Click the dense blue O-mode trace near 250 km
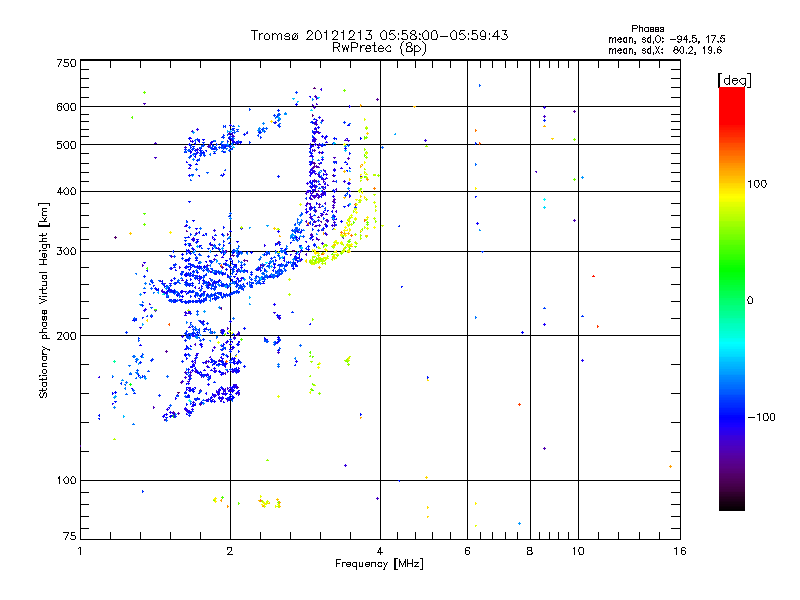800x600 pixels. (204, 291)
